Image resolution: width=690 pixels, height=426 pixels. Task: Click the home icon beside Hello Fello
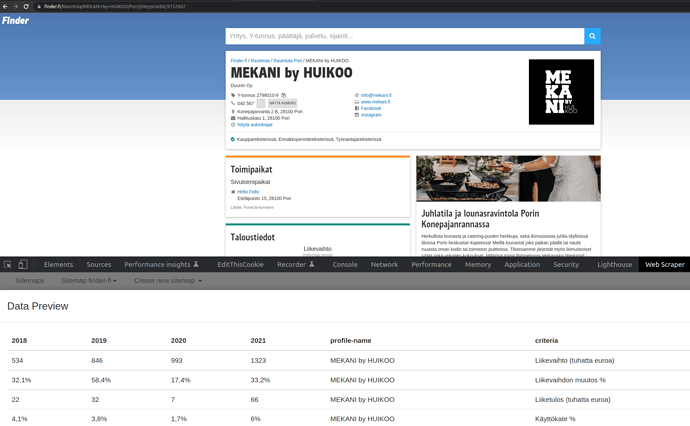(233, 192)
